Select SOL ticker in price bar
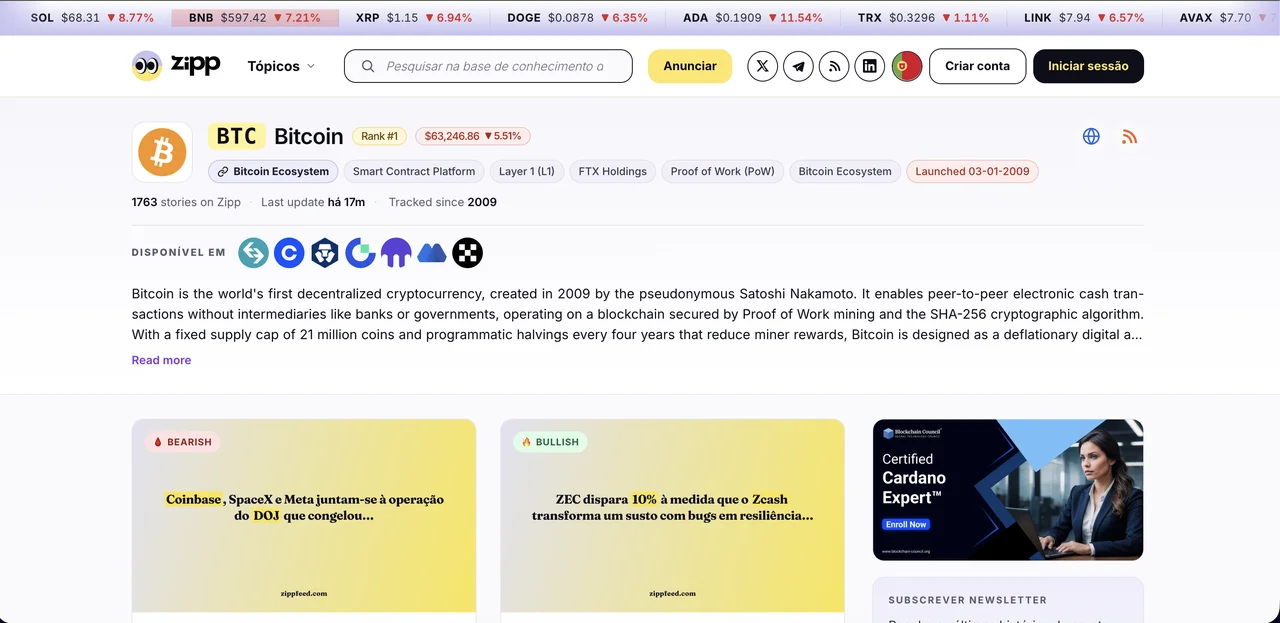This screenshot has width=1280, height=623. tap(92, 18)
